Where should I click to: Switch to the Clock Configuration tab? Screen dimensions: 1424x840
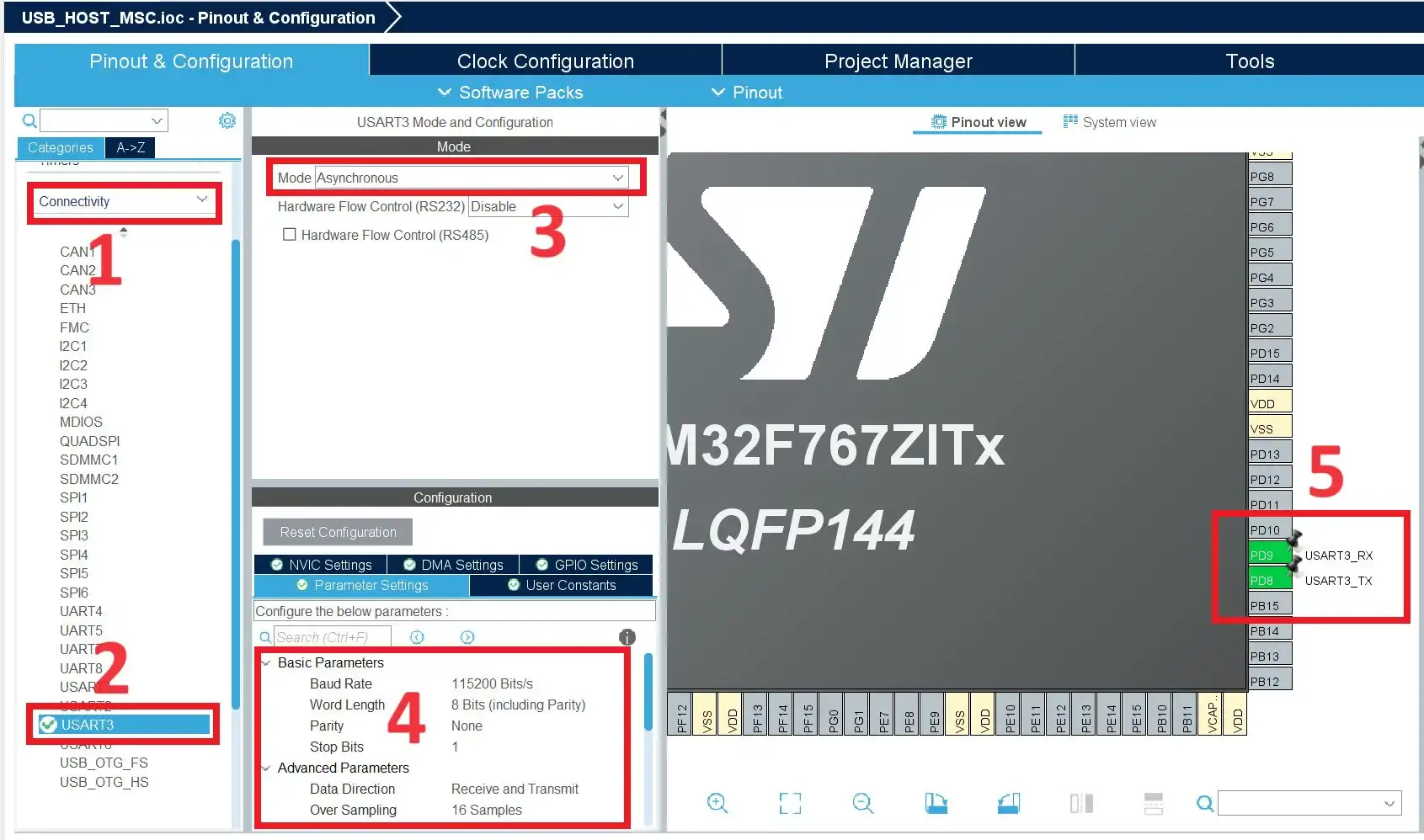pos(546,61)
